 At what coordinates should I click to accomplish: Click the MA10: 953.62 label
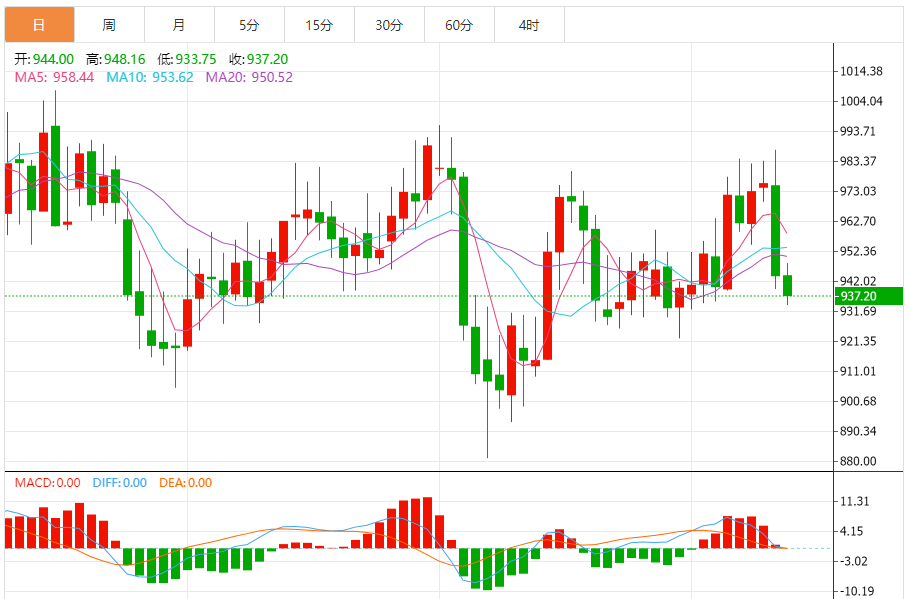pos(150,77)
